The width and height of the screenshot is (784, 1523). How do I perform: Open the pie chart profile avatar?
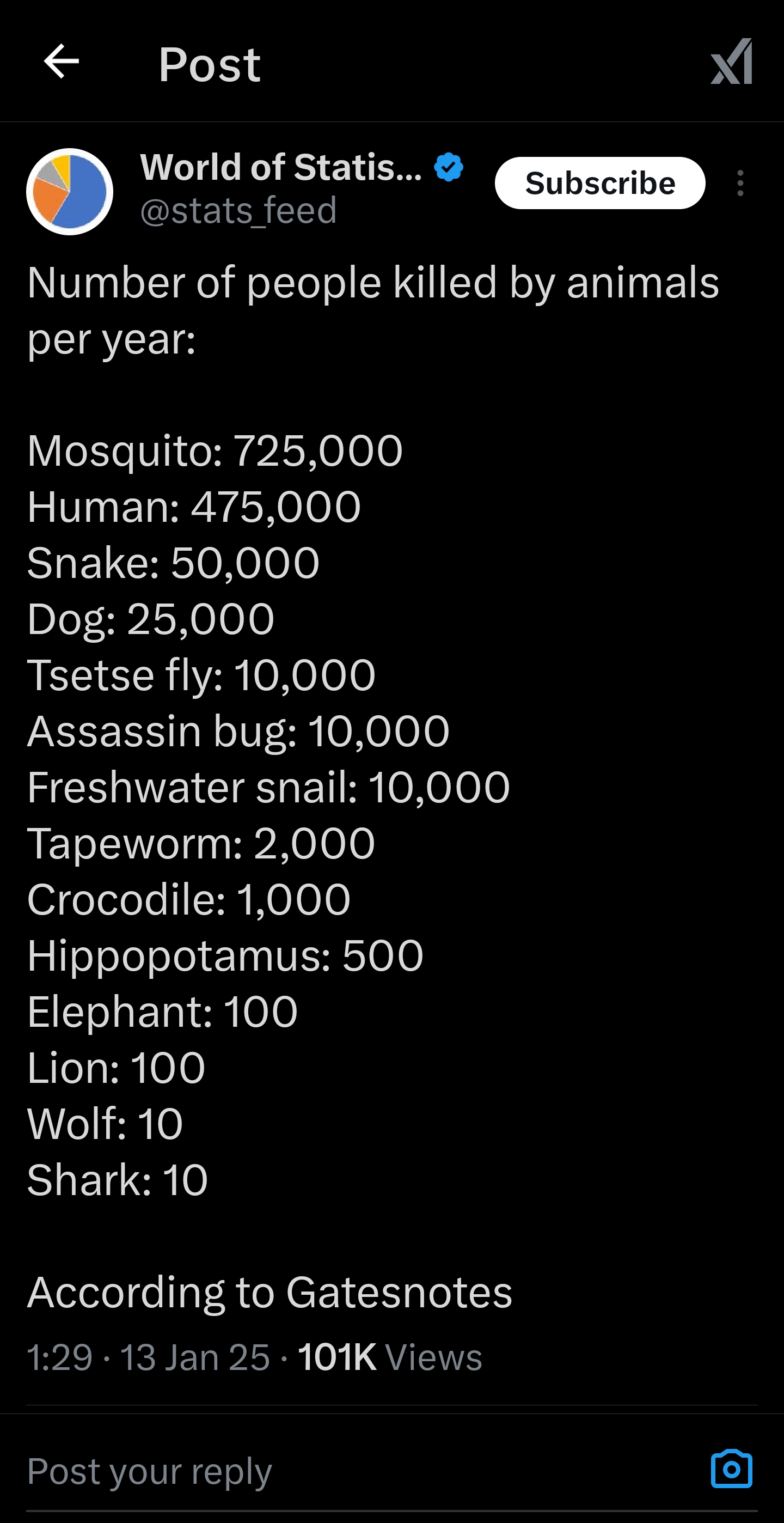coord(70,192)
